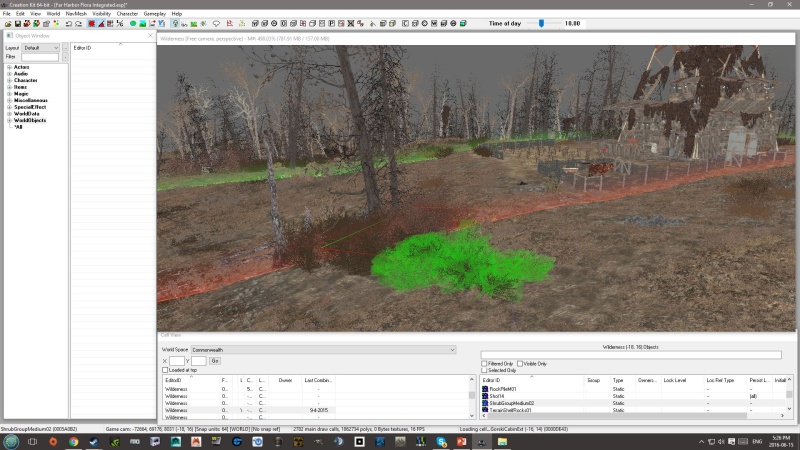800x450 pixels.
Task: Open the Help menu
Action: (x=177, y=14)
